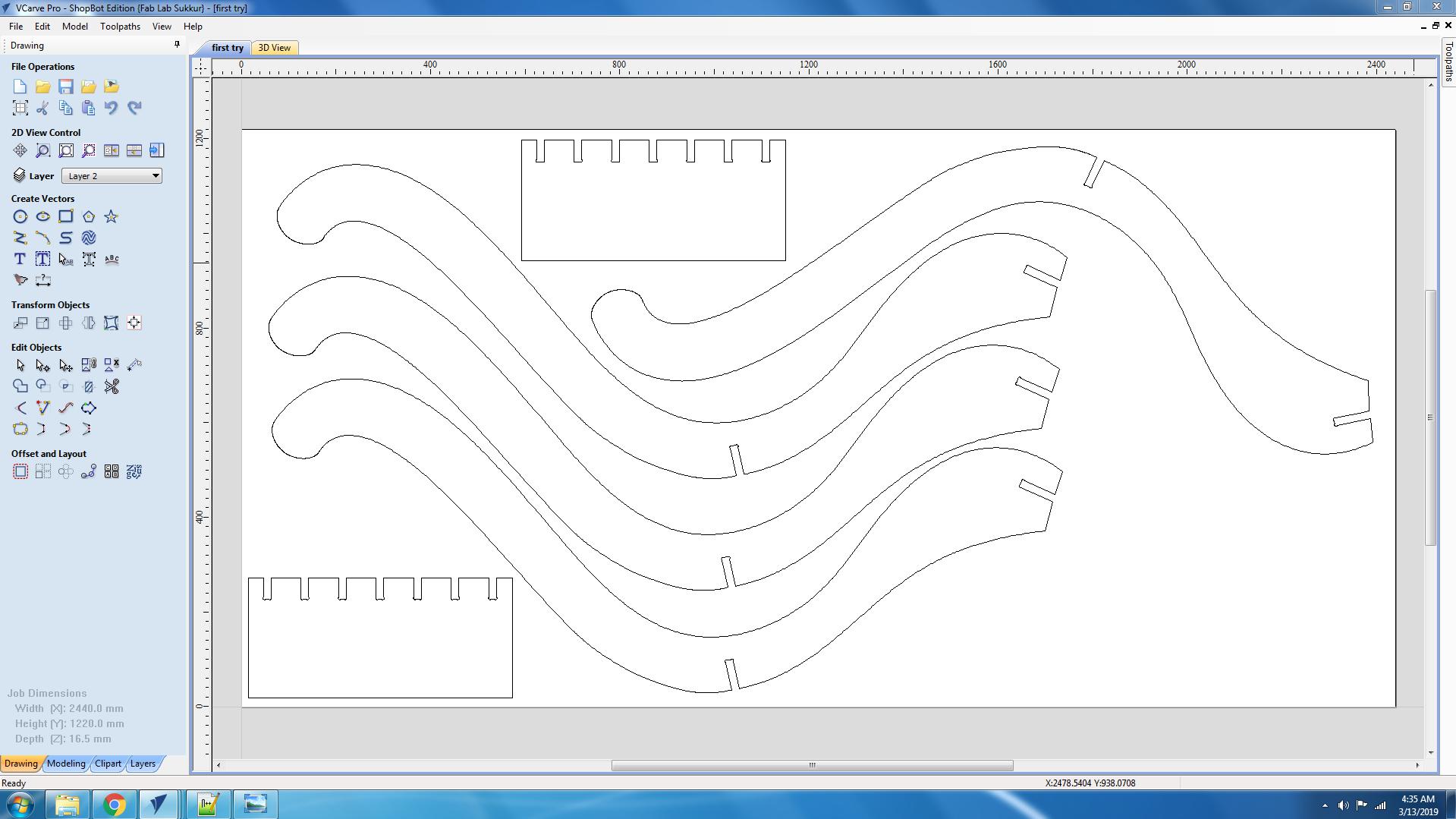Click the Open existing file folder icon
This screenshot has width=1456, height=819.
(43, 87)
